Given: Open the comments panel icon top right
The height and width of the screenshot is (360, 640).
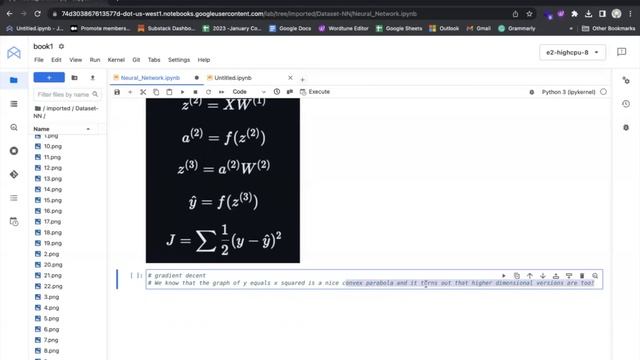Looking at the screenshot, I should pos(621,52).
